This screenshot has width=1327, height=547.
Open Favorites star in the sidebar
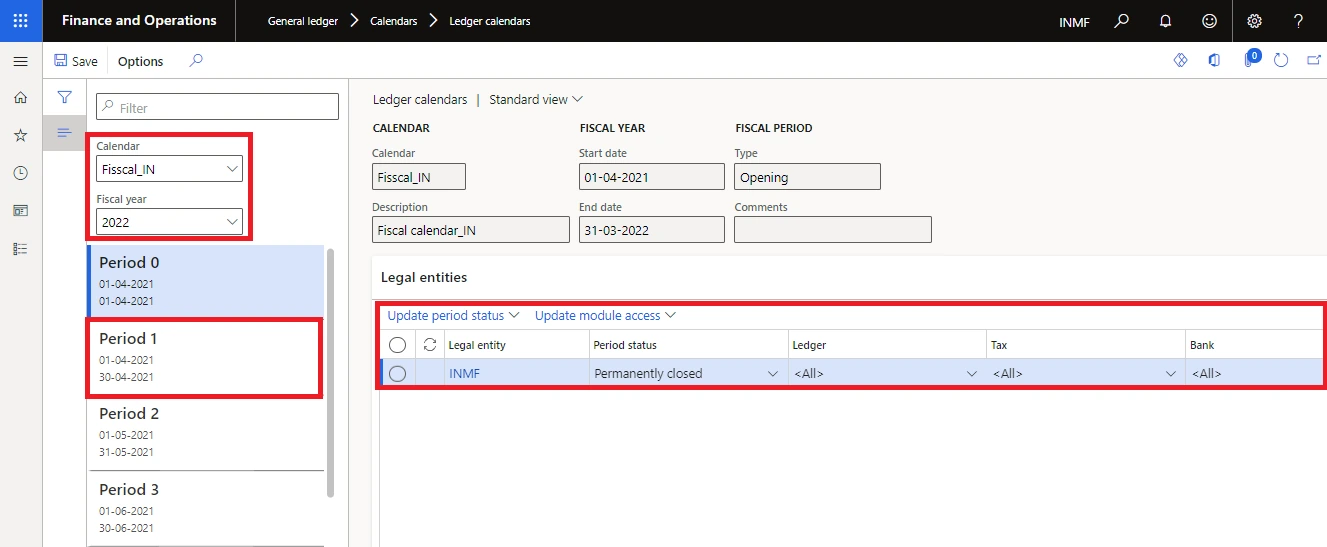20,135
